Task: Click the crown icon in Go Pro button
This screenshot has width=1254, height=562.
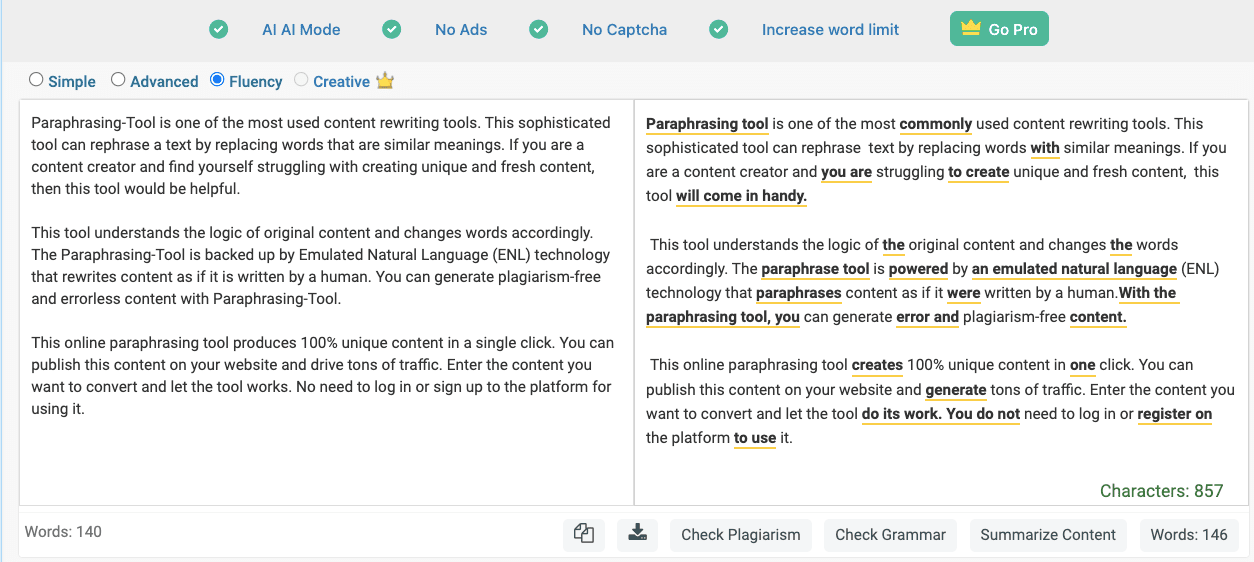Action: pos(970,29)
